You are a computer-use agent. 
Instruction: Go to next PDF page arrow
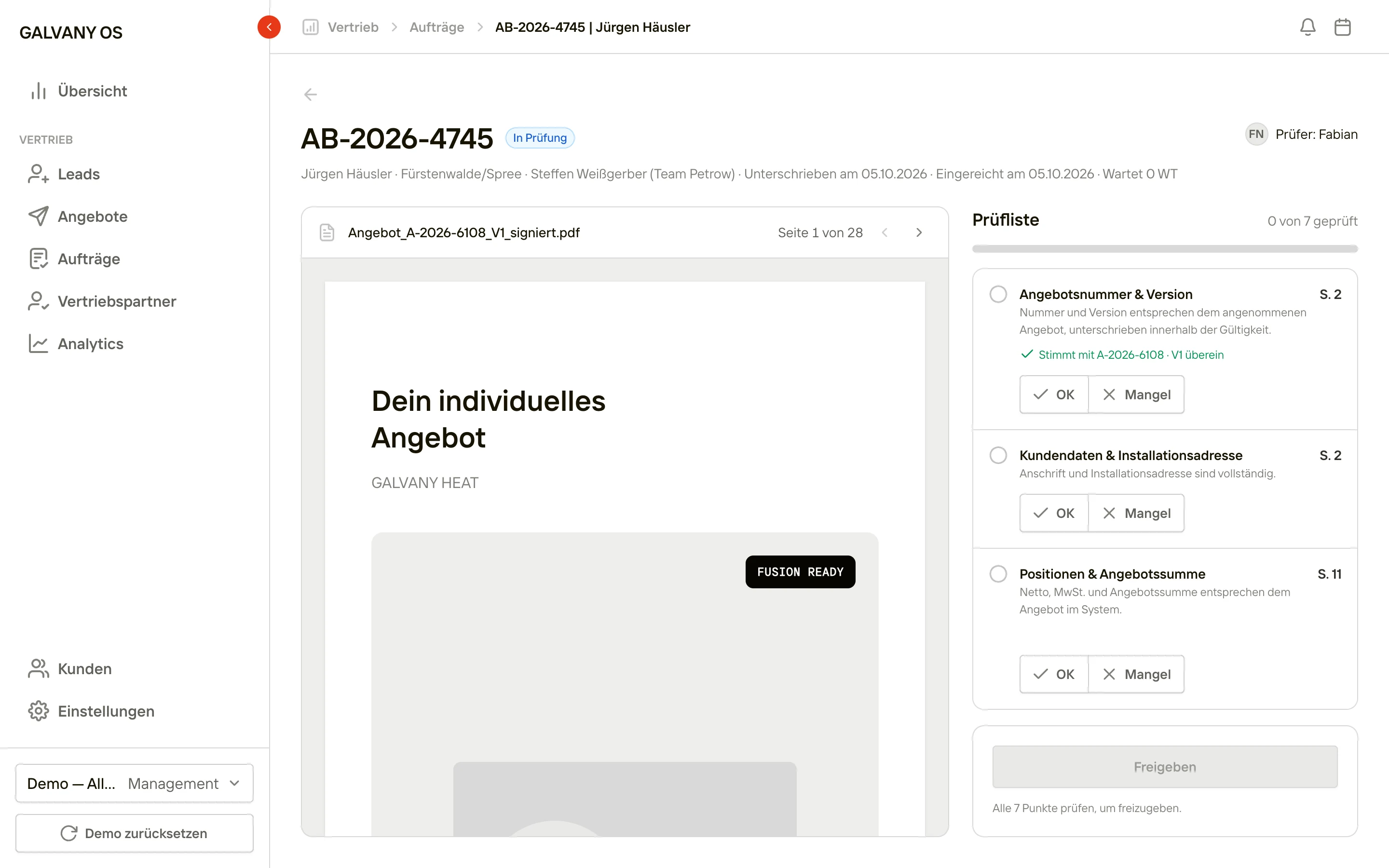coord(919,232)
